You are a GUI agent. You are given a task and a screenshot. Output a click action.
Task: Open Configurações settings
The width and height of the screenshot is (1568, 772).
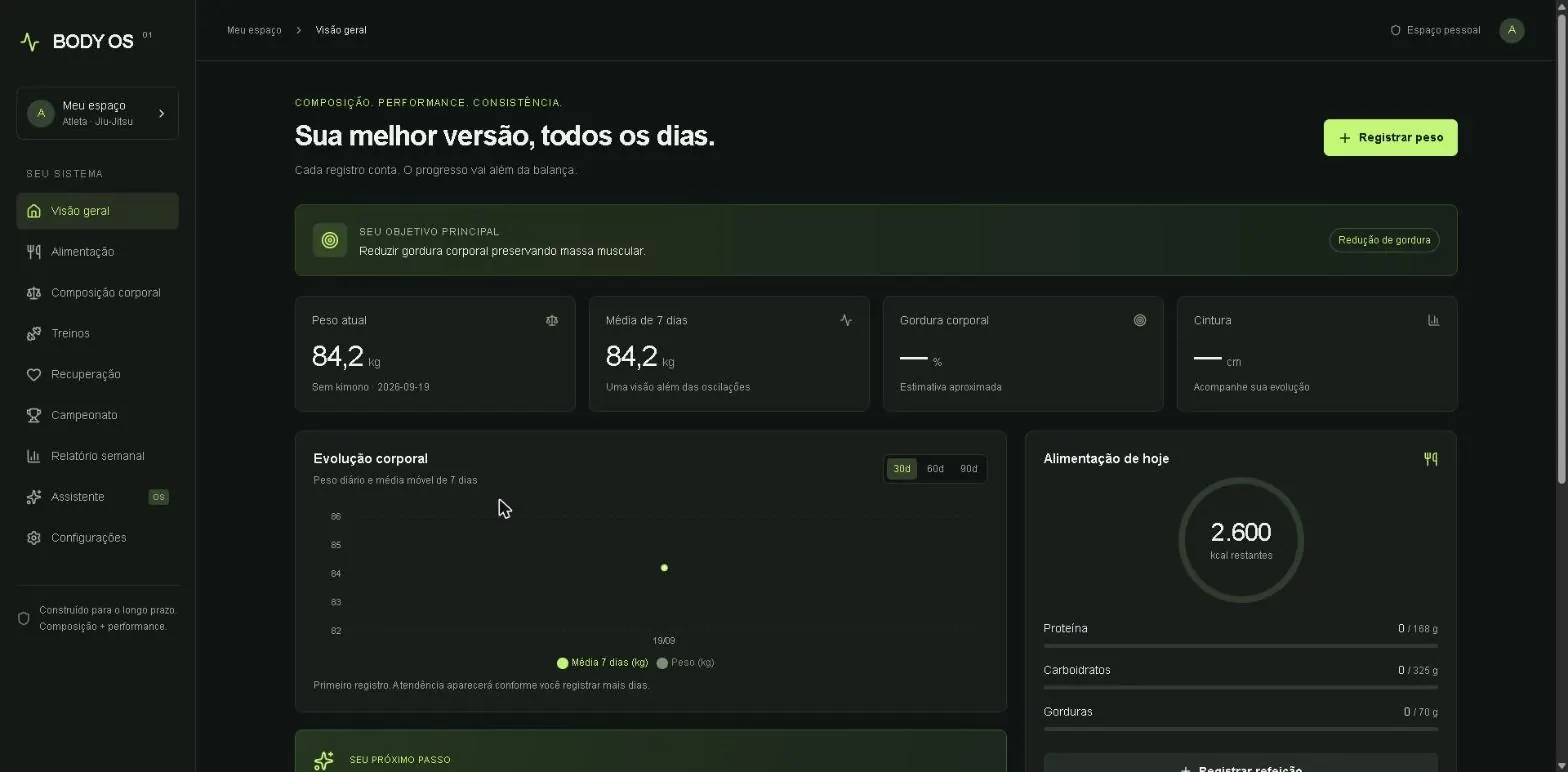98,538
